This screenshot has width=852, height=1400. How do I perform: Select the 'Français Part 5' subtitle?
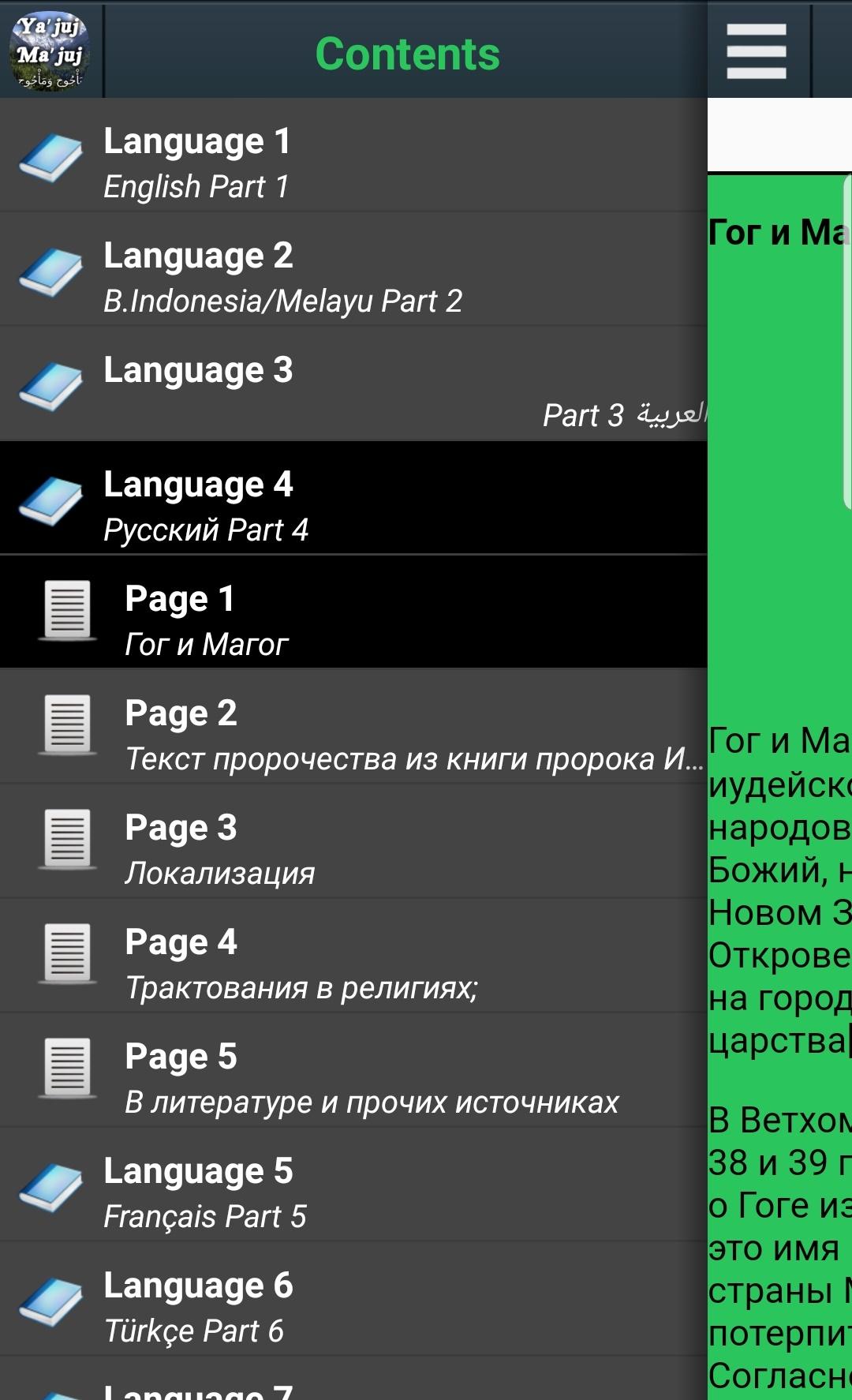click(x=205, y=1217)
